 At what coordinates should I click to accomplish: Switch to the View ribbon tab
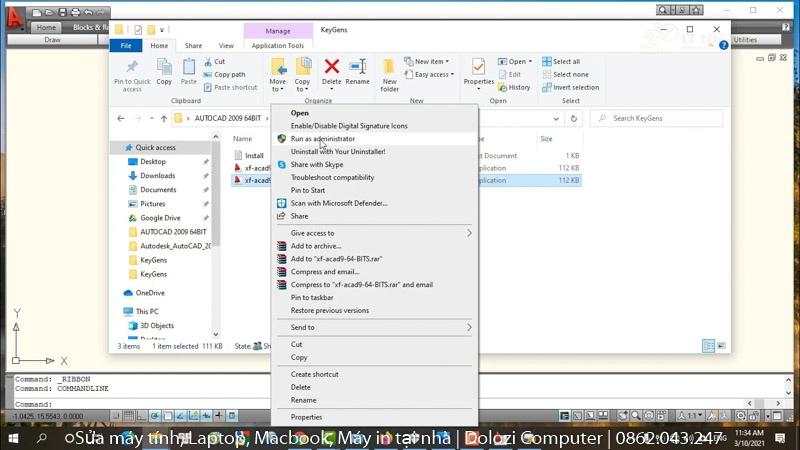click(x=226, y=45)
